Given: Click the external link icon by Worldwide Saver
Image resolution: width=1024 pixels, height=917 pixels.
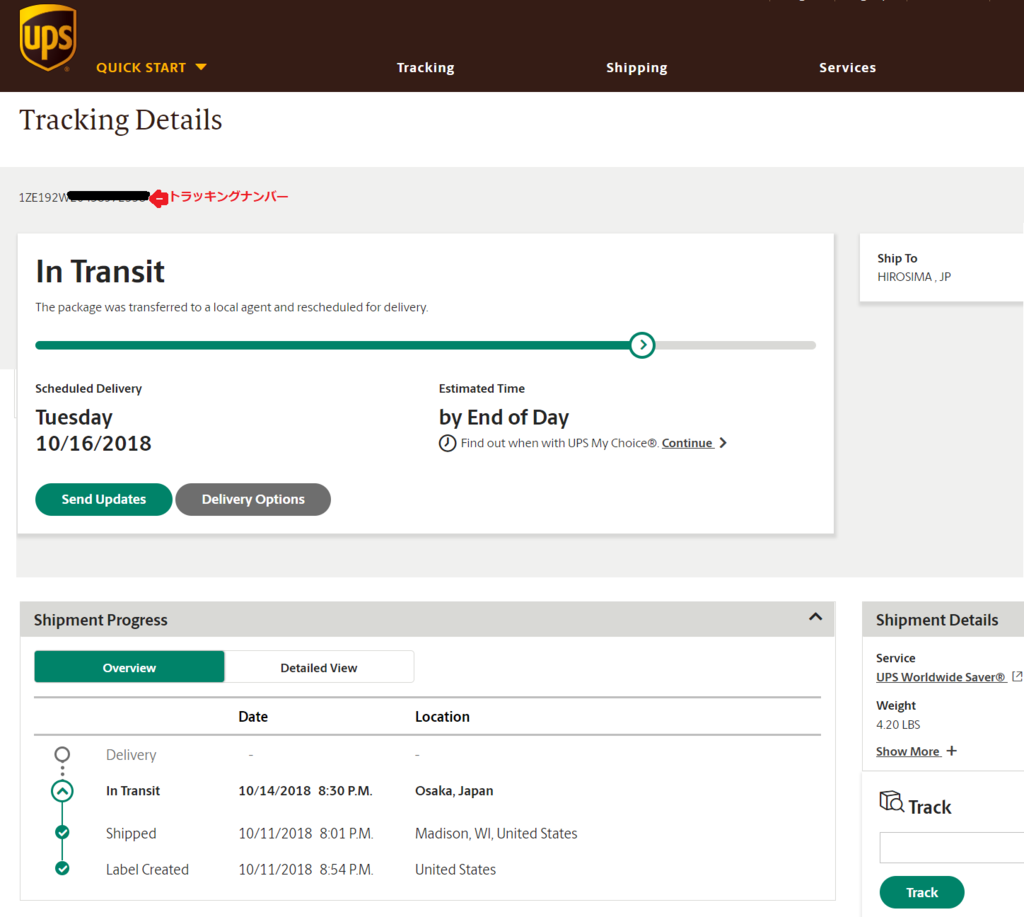Looking at the screenshot, I should 1017,677.
